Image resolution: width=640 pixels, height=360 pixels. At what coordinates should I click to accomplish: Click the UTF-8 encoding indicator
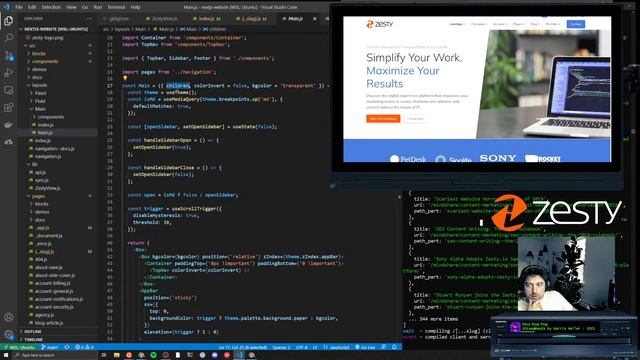coord(302,347)
